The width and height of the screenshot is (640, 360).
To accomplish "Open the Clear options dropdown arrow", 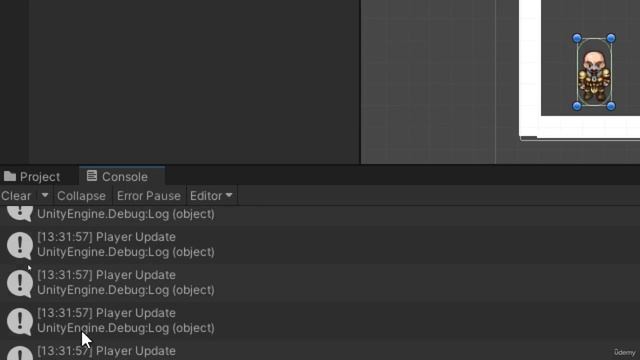I will tap(45, 196).
